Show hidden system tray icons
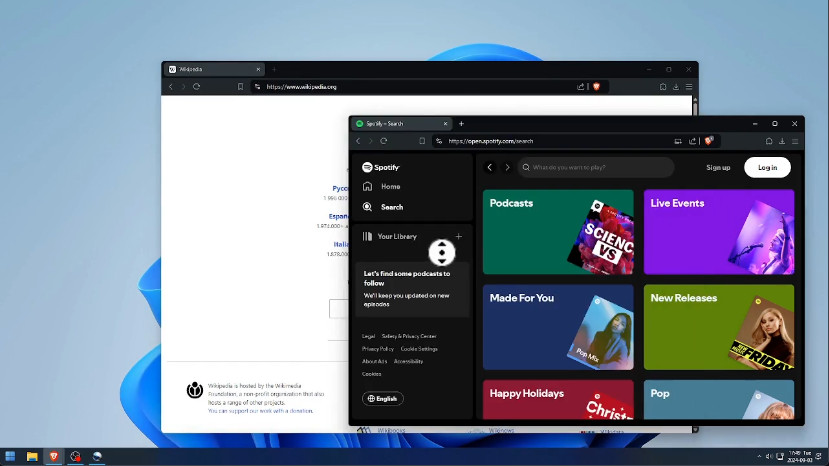Image resolution: width=829 pixels, height=466 pixels. pos(759,456)
